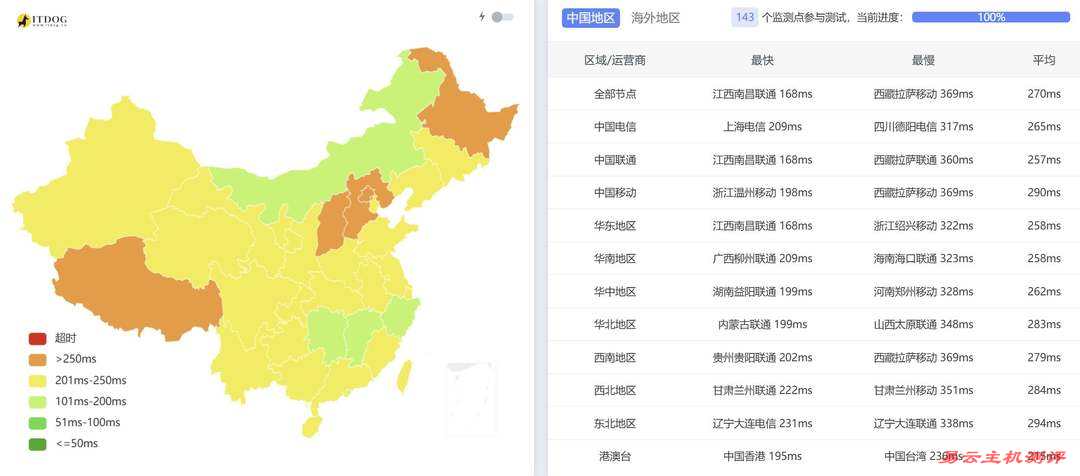Click 浙江温州移动 198ms cell

pyautogui.click(x=762, y=193)
